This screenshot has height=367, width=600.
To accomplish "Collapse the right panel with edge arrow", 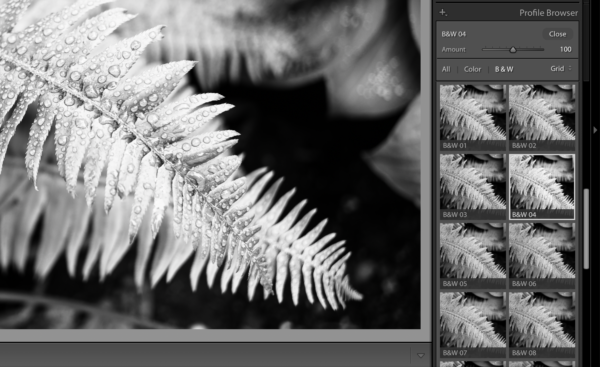I will [x=595, y=130].
